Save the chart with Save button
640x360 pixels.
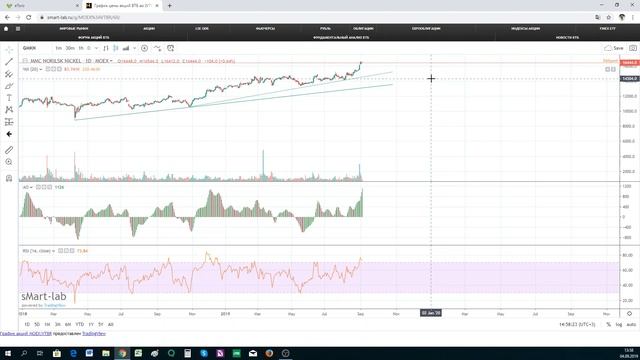click(614, 48)
